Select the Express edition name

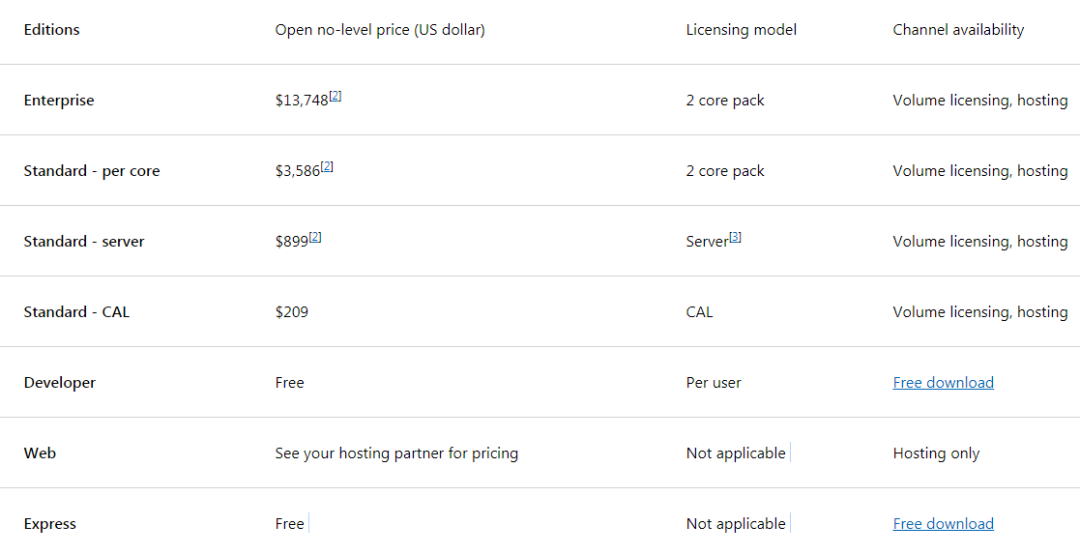(x=50, y=524)
